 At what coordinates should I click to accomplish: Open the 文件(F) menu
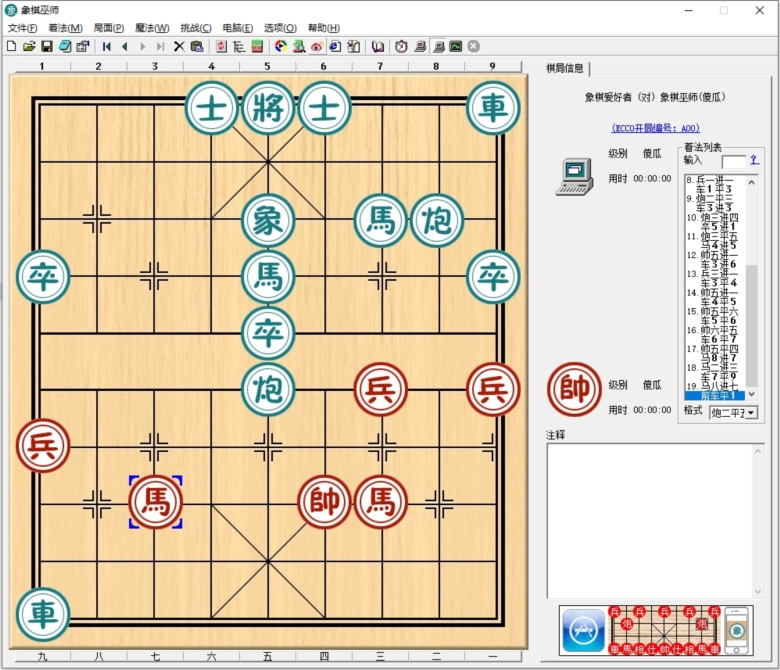pos(22,28)
